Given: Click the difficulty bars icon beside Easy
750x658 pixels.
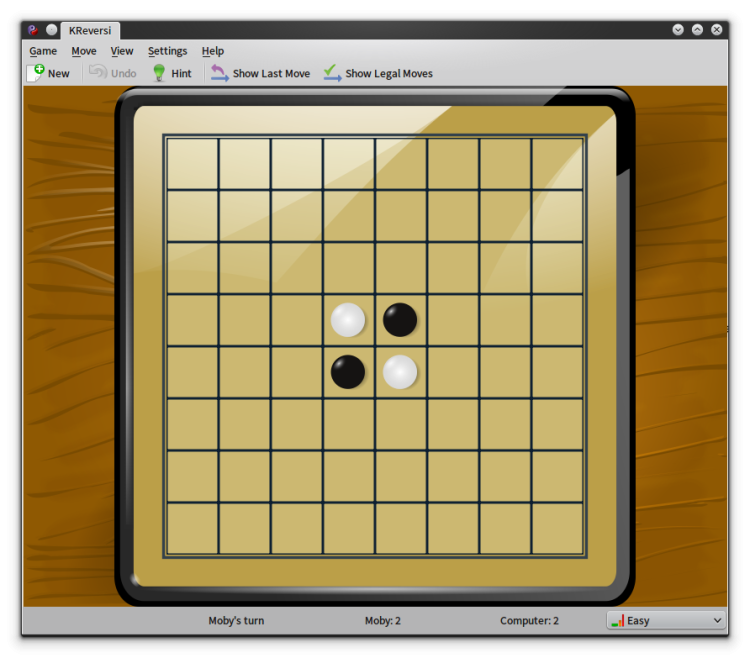Looking at the screenshot, I should (618, 621).
